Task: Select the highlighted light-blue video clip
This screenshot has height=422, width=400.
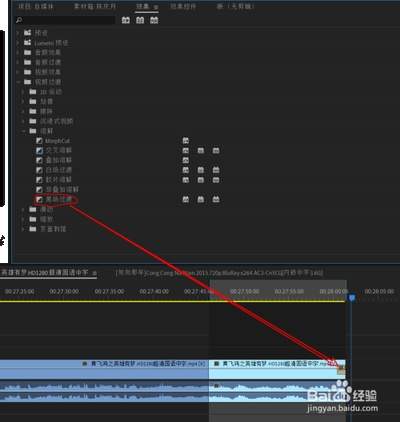Action: 277,369
